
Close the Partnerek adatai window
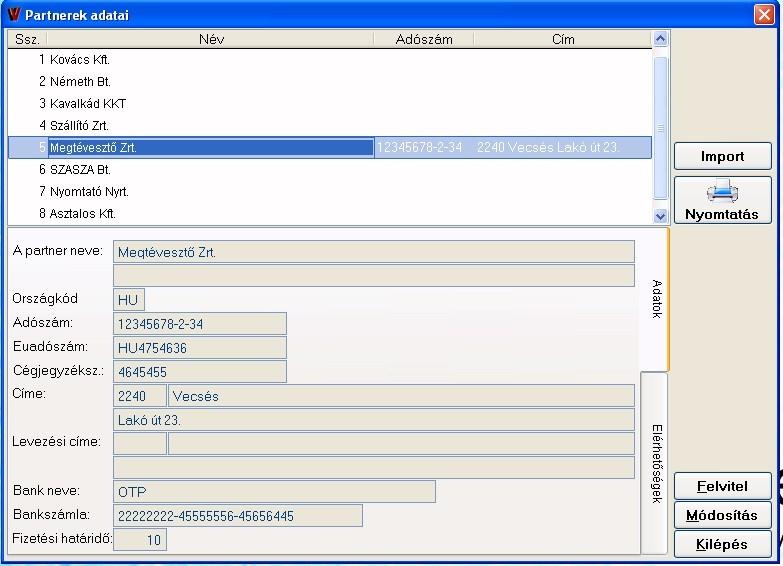pos(764,14)
